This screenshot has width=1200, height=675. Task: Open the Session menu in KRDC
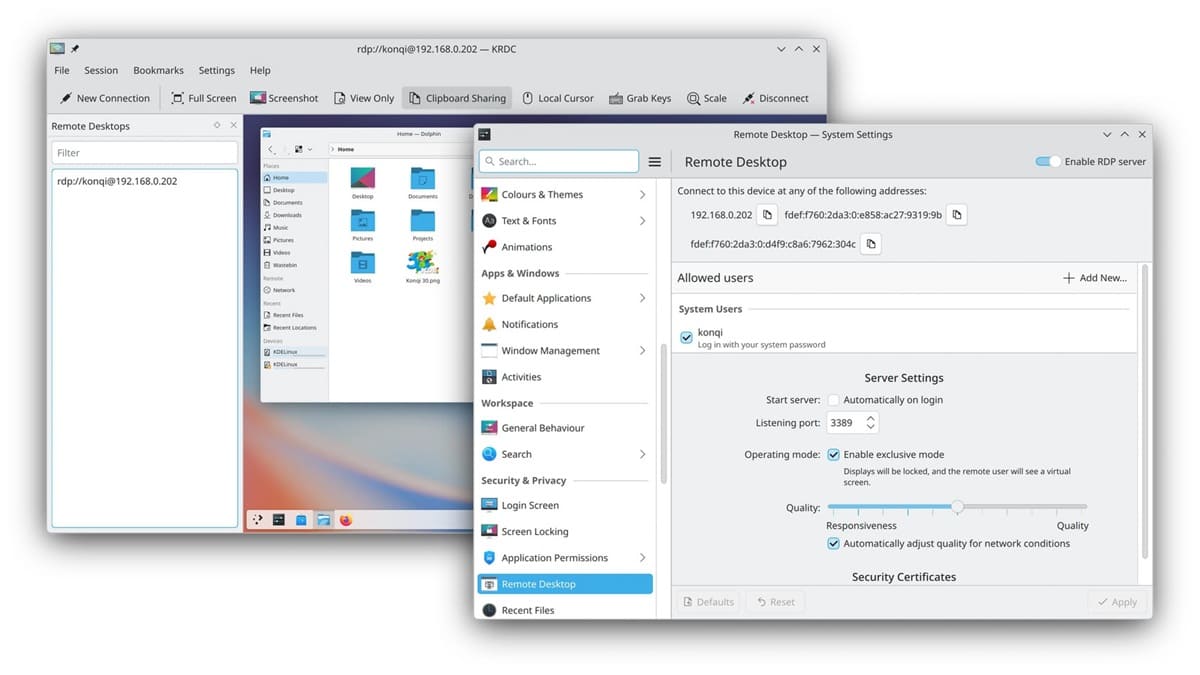(101, 70)
